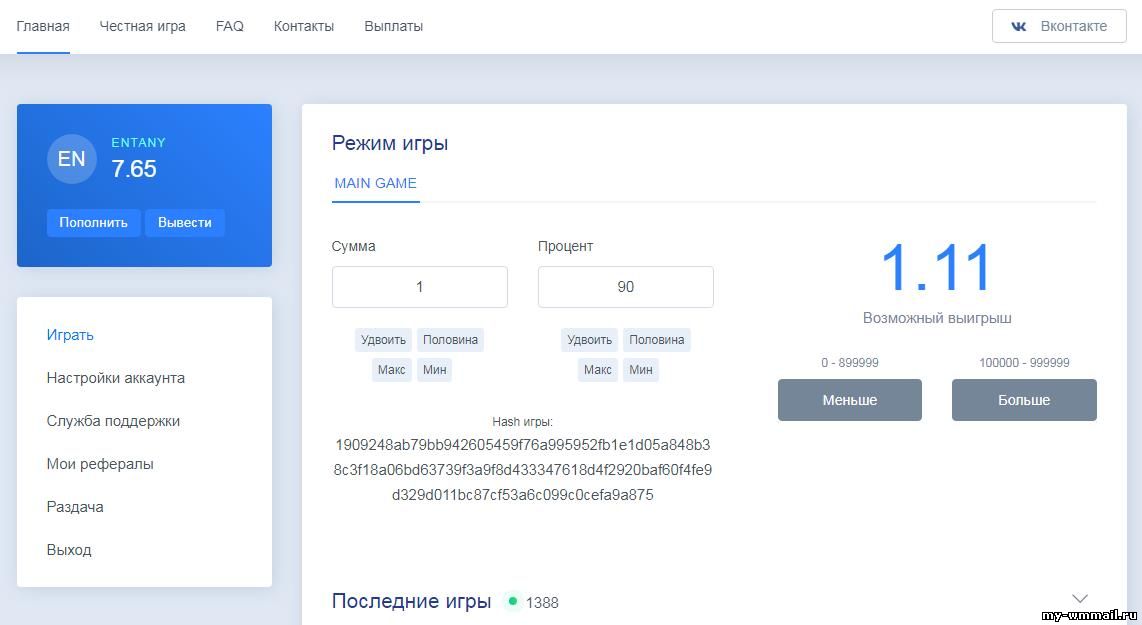Open Мои рефералы in the sidebar
This screenshot has height=625, width=1142.
(100, 464)
